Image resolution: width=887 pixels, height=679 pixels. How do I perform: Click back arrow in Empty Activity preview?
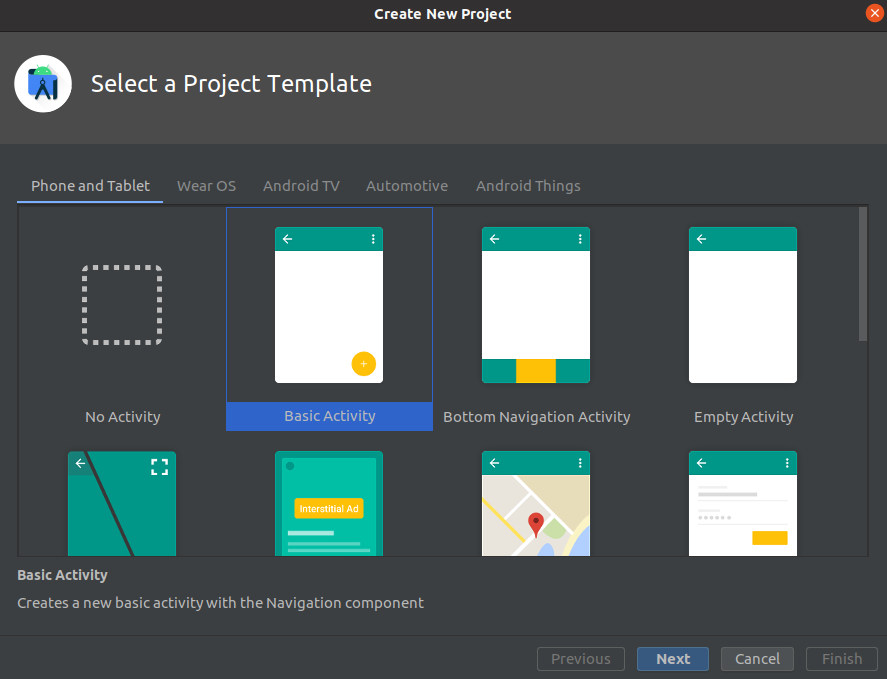coord(701,239)
